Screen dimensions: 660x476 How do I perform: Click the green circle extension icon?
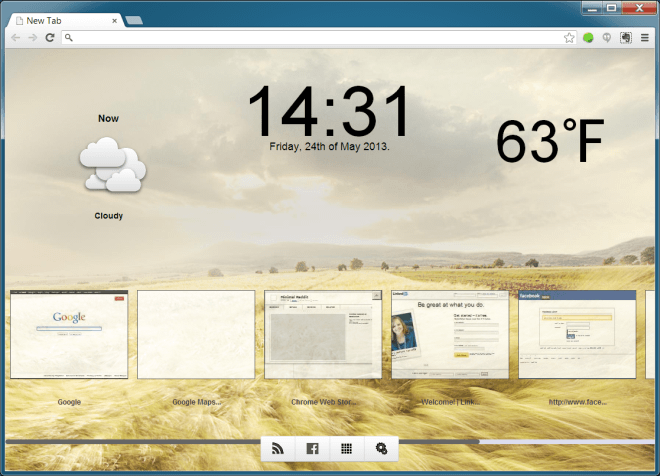coord(588,38)
